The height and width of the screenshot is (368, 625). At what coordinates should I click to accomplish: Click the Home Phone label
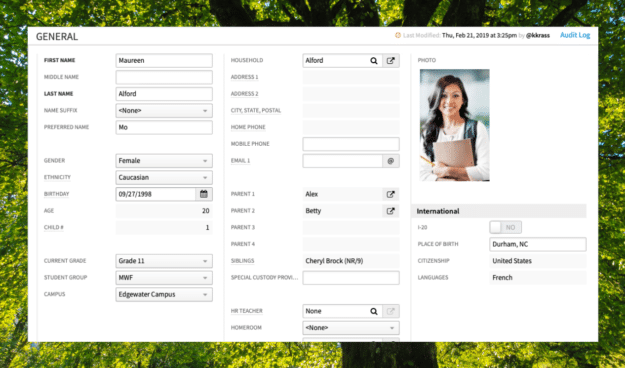tap(248, 127)
